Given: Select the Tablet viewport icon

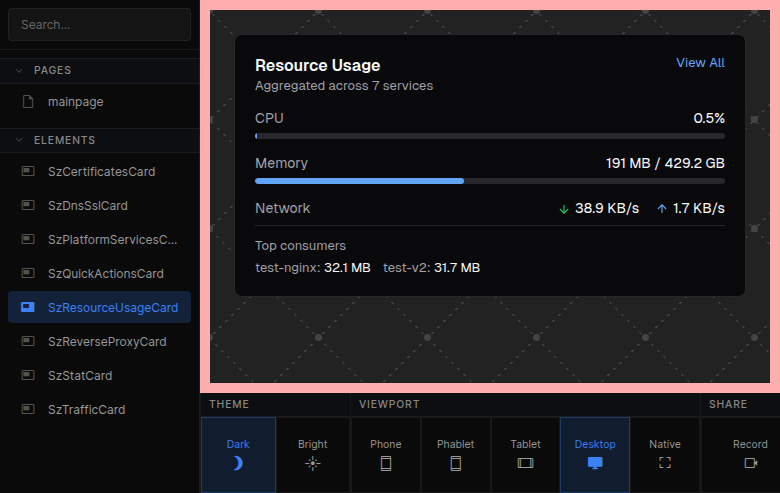Looking at the screenshot, I should [x=525, y=463].
